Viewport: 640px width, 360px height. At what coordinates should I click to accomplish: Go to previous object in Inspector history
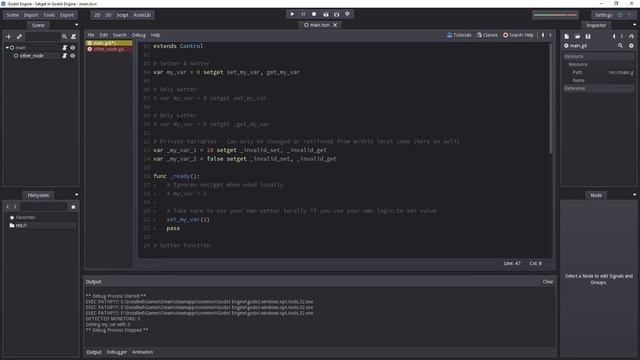[x=614, y=36]
